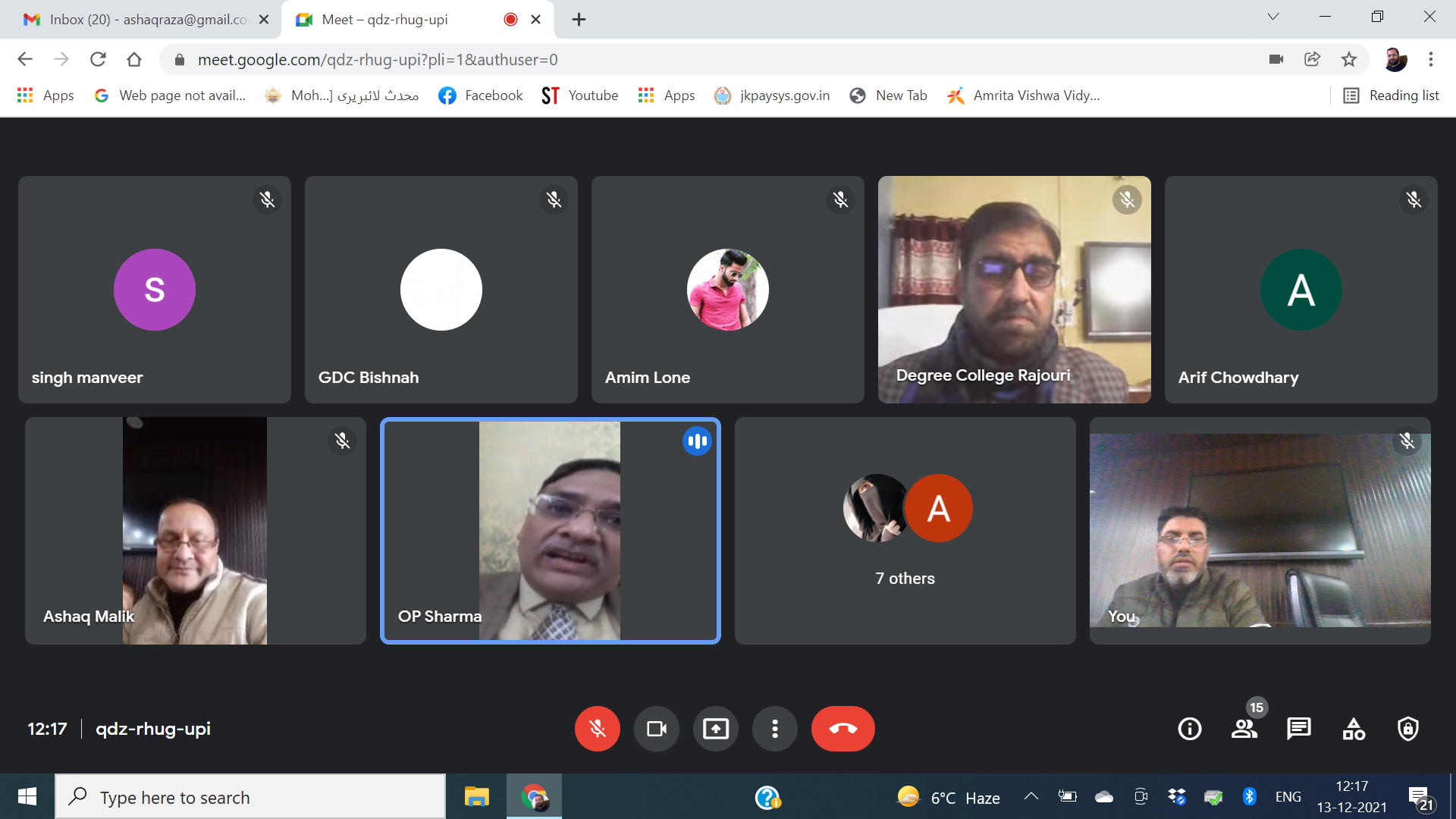The height and width of the screenshot is (819, 1456).
Task: Toggle microphone mute button
Action: pyautogui.click(x=597, y=729)
